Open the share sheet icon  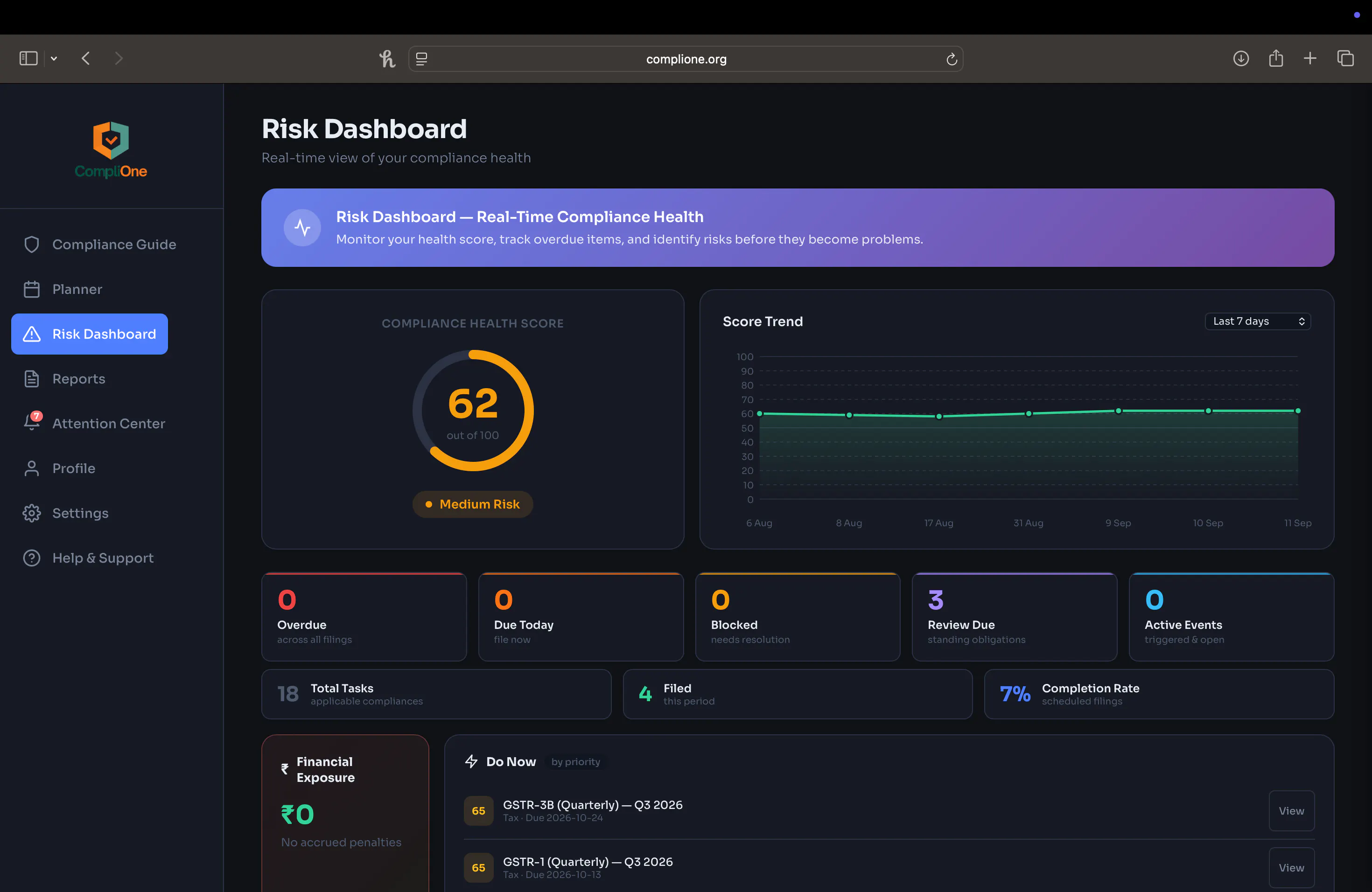[x=1276, y=58]
